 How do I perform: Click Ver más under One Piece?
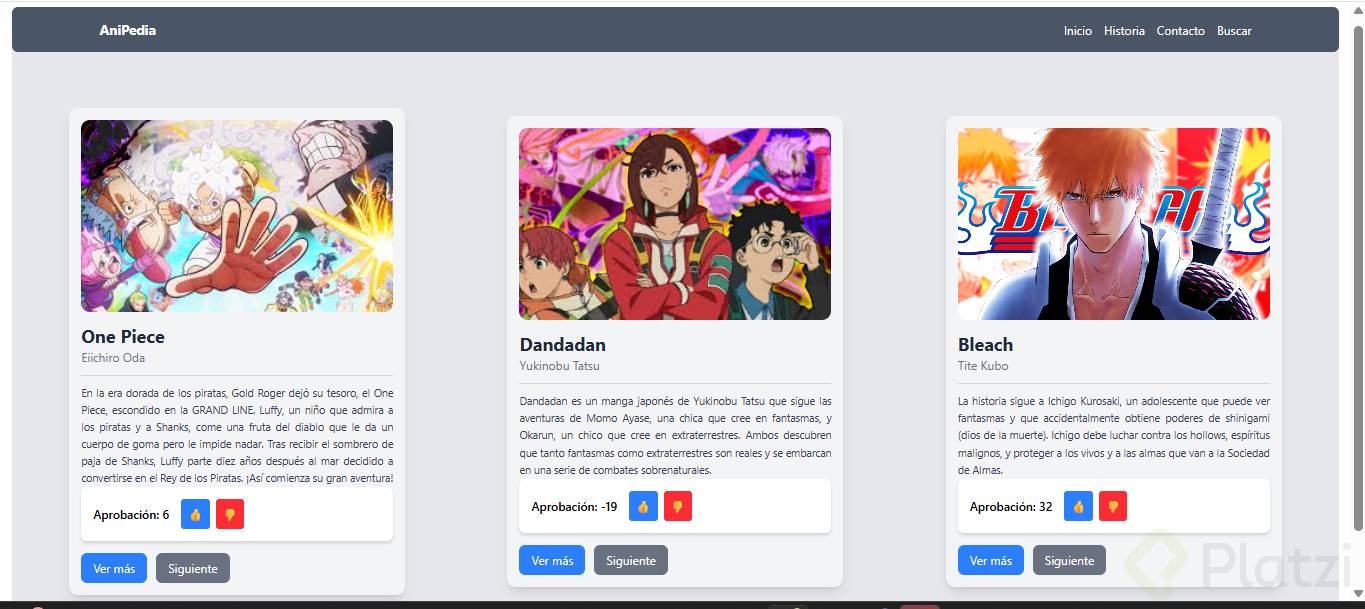(x=114, y=568)
